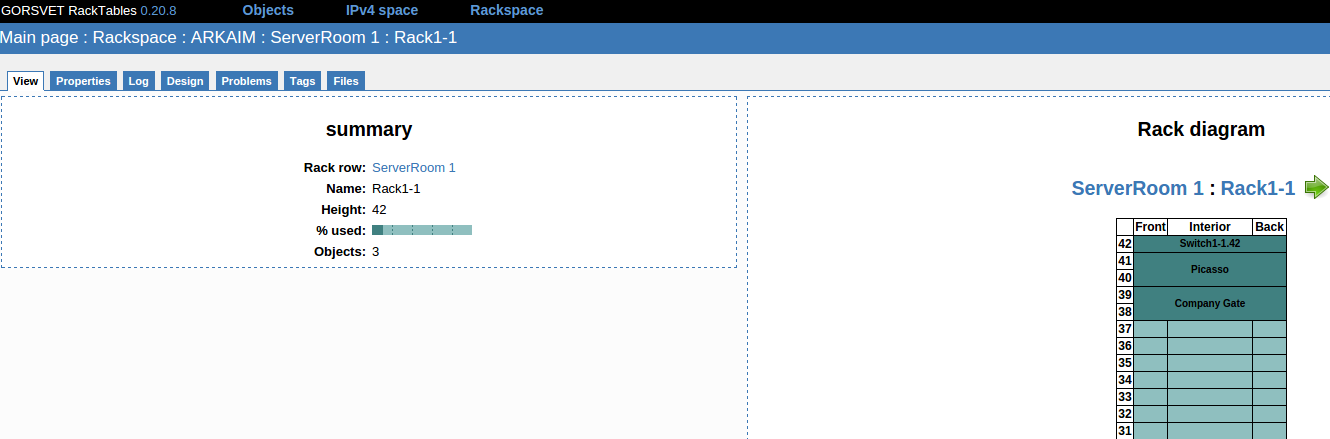Click rack unit number 41
1330x439 pixels.
(x=1125, y=261)
